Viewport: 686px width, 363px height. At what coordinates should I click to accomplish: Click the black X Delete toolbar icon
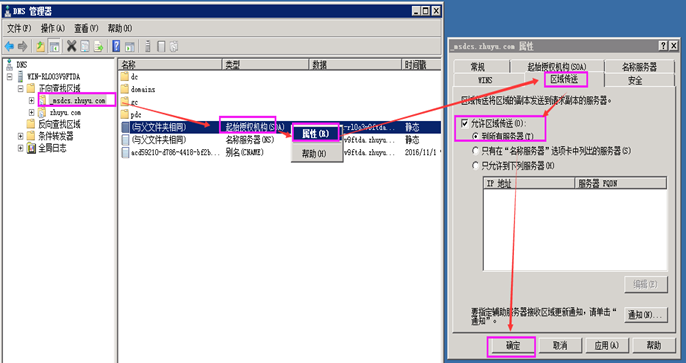pyautogui.click(x=71, y=46)
